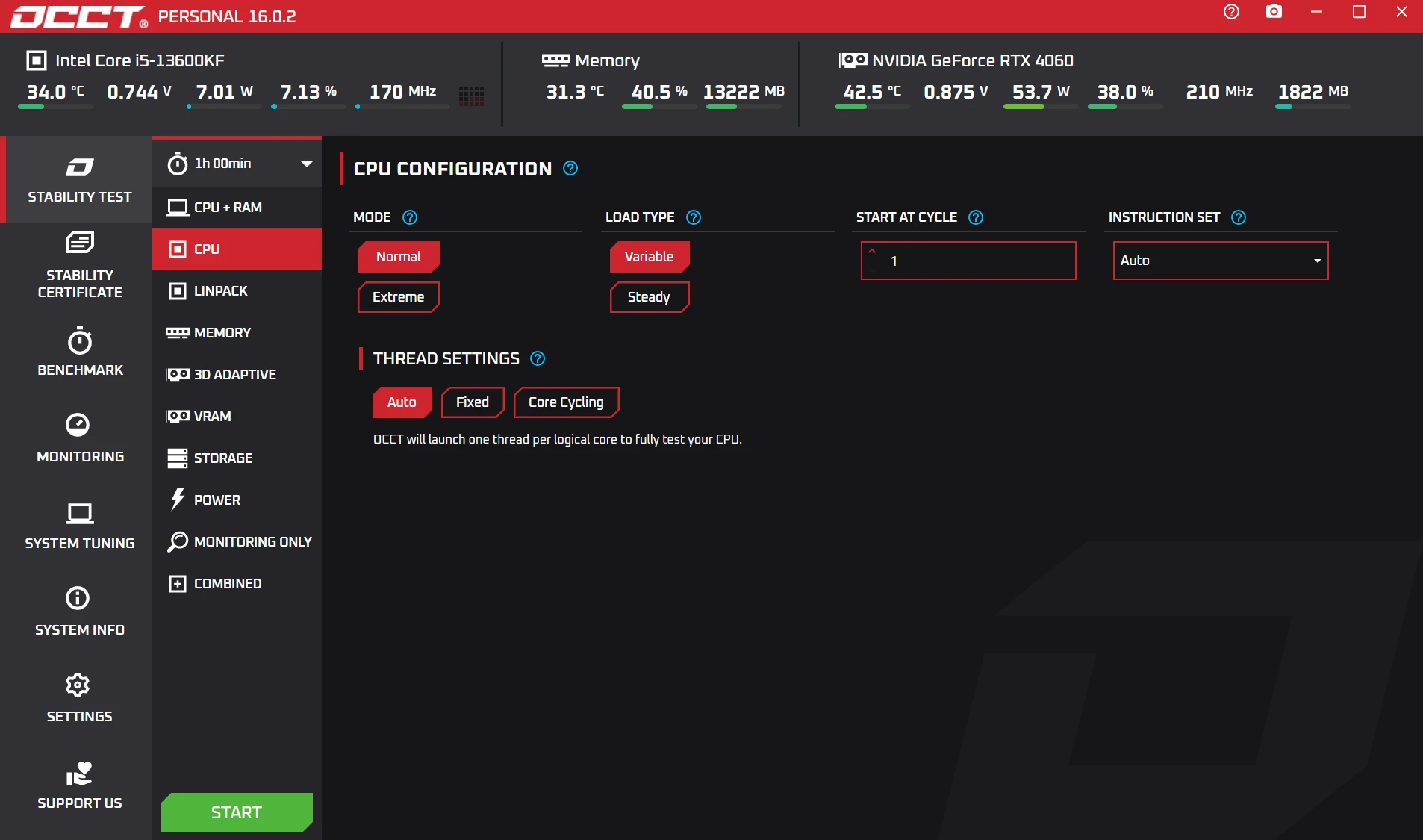
Task: Set thread settings to Fixed
Action: pos(472,402)
